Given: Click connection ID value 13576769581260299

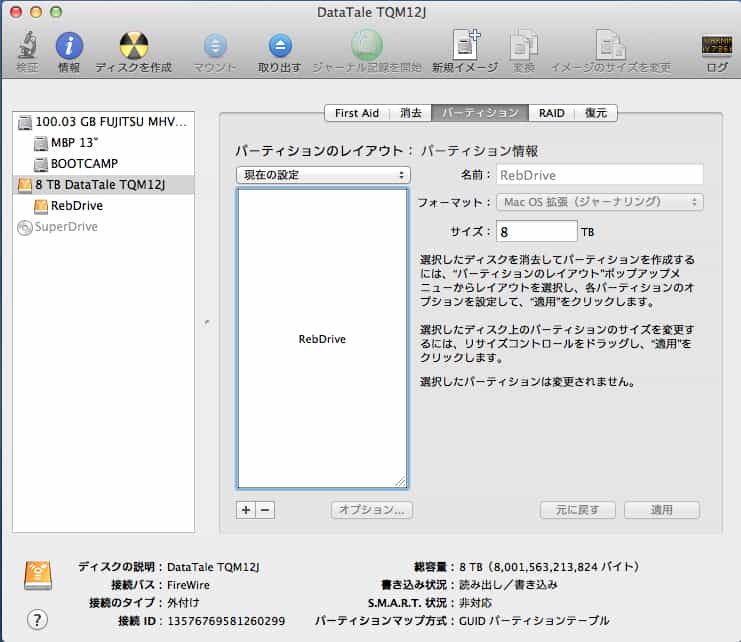Looking at the screenshot, I should 226,621.
